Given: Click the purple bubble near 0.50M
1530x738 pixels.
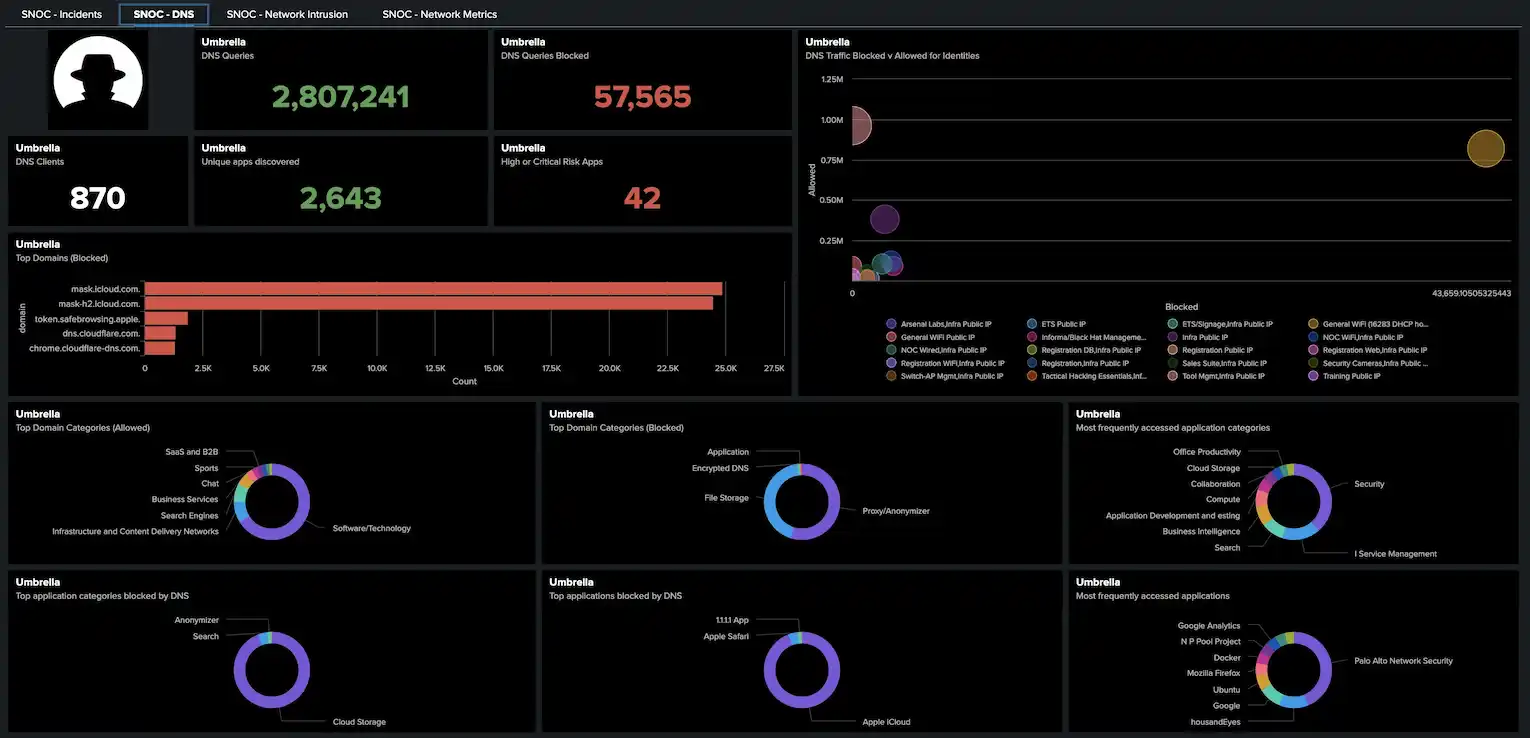Looking at the screenshot, I should tap(885, 220).
